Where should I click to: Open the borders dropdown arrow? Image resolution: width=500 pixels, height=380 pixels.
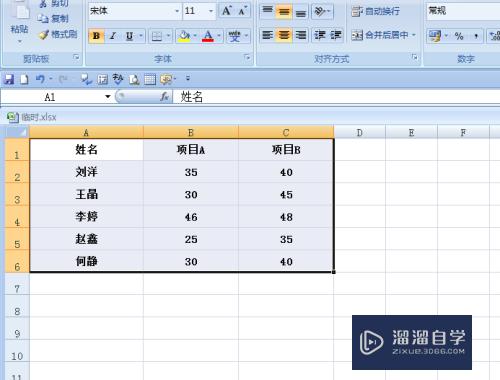tap(168, 36)
